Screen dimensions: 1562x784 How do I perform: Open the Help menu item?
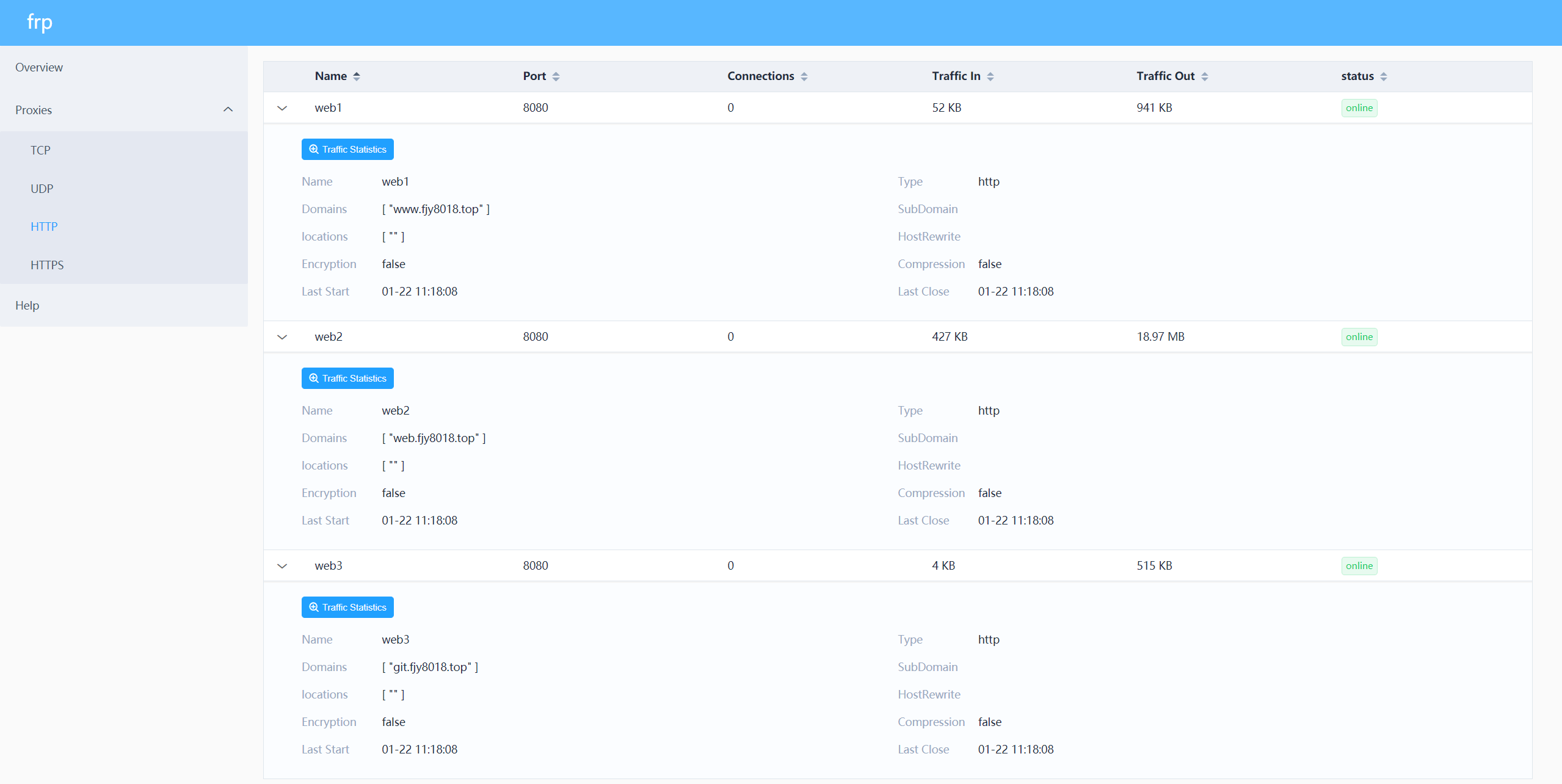click(x=27, y=305)
